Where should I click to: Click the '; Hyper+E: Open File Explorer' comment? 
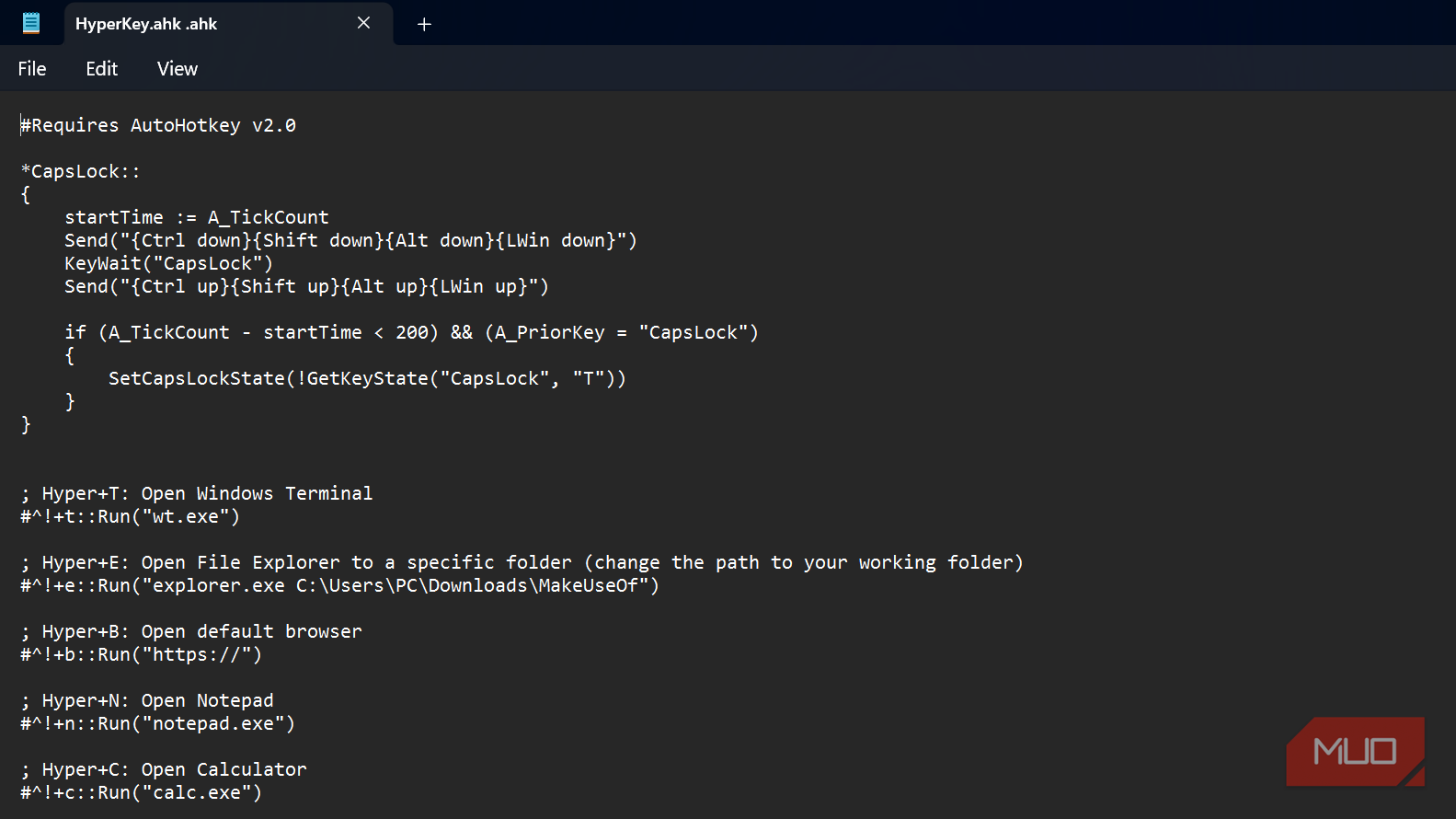pos(522,562)
